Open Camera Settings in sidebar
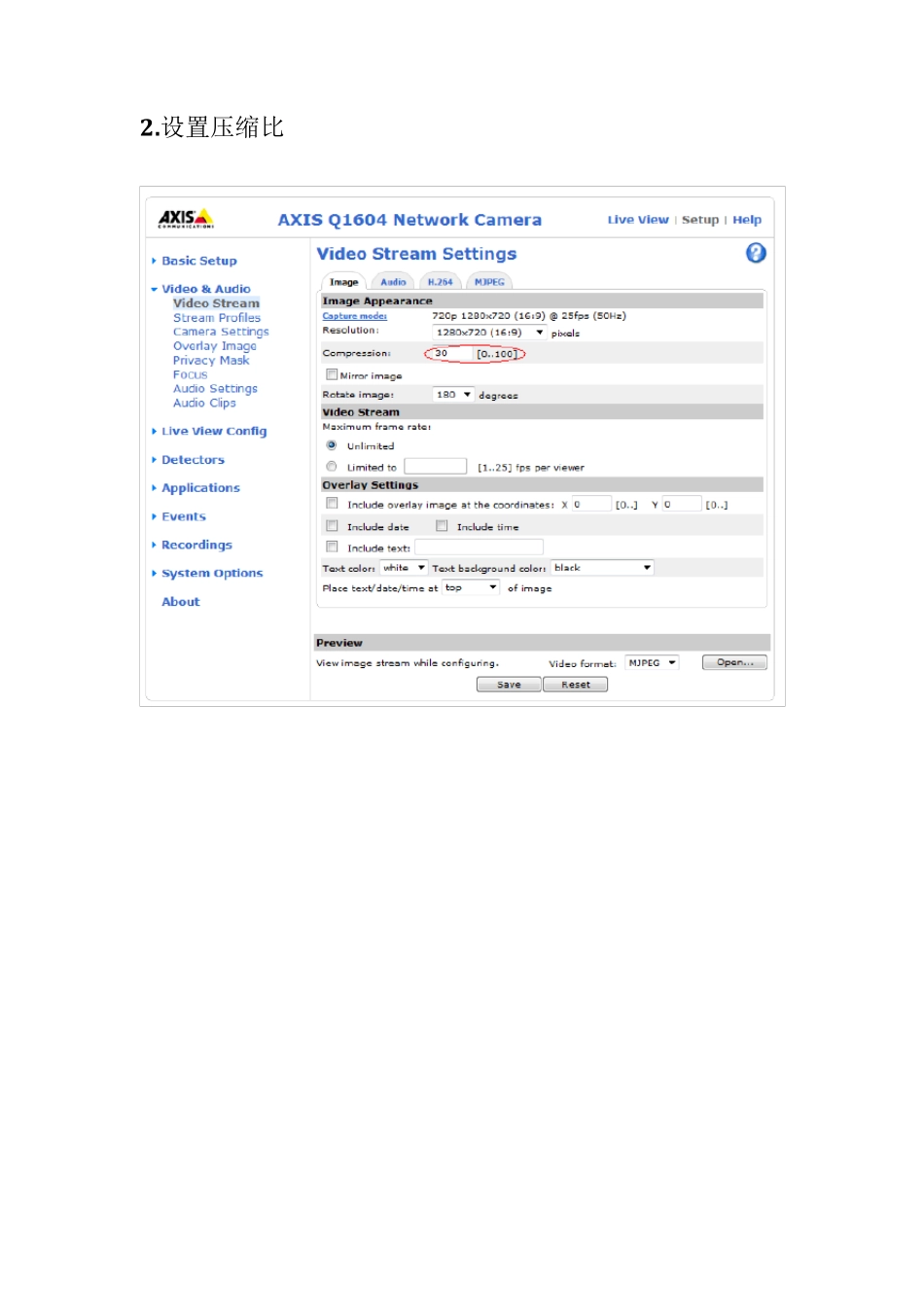This screenshot has height=1307, width=924. click(221, 332)
